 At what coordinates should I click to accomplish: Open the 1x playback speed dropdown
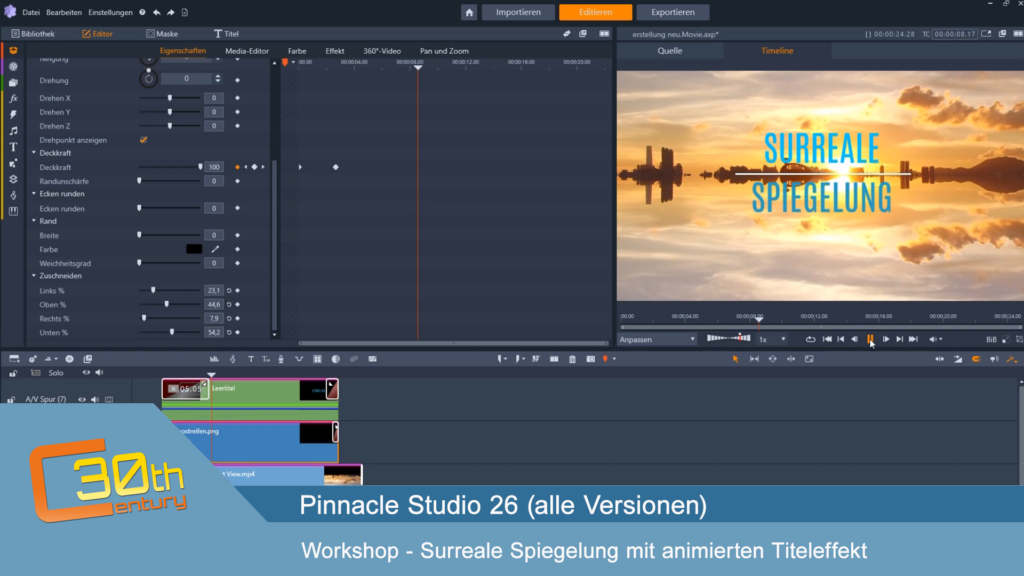(771, 340)
